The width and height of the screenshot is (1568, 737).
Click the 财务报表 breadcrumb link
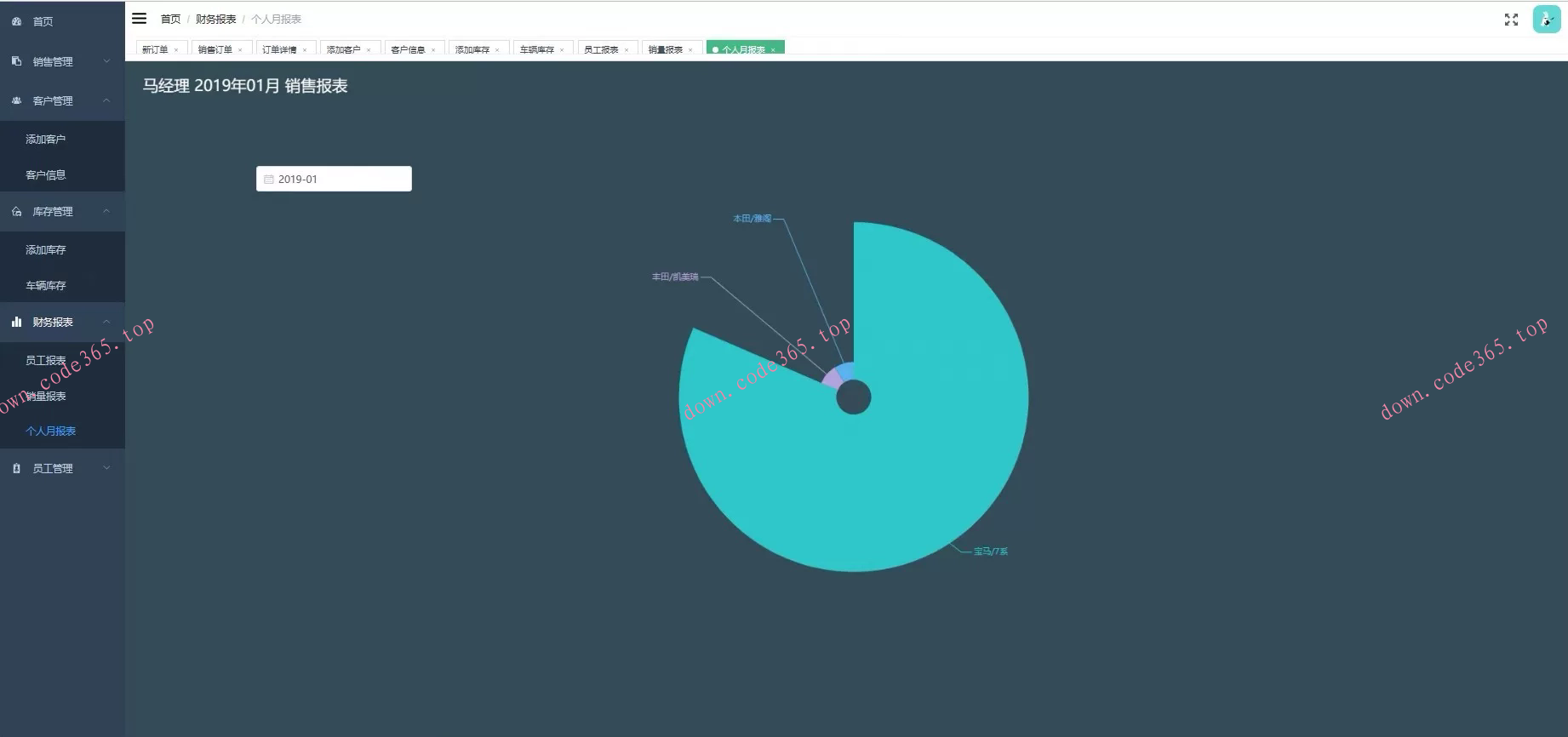(215, 19)
